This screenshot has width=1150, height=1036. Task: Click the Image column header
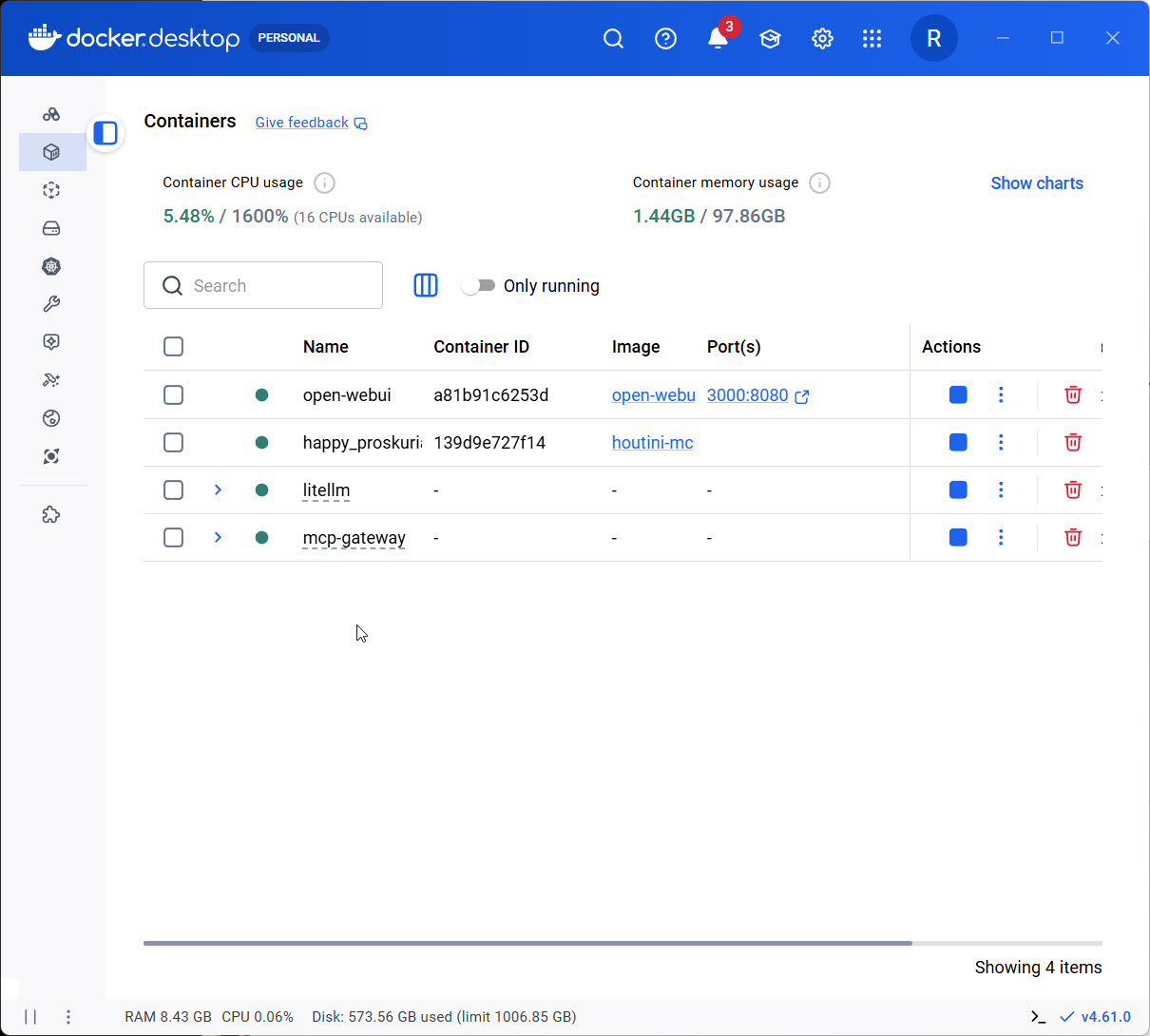tap(636, 347)
